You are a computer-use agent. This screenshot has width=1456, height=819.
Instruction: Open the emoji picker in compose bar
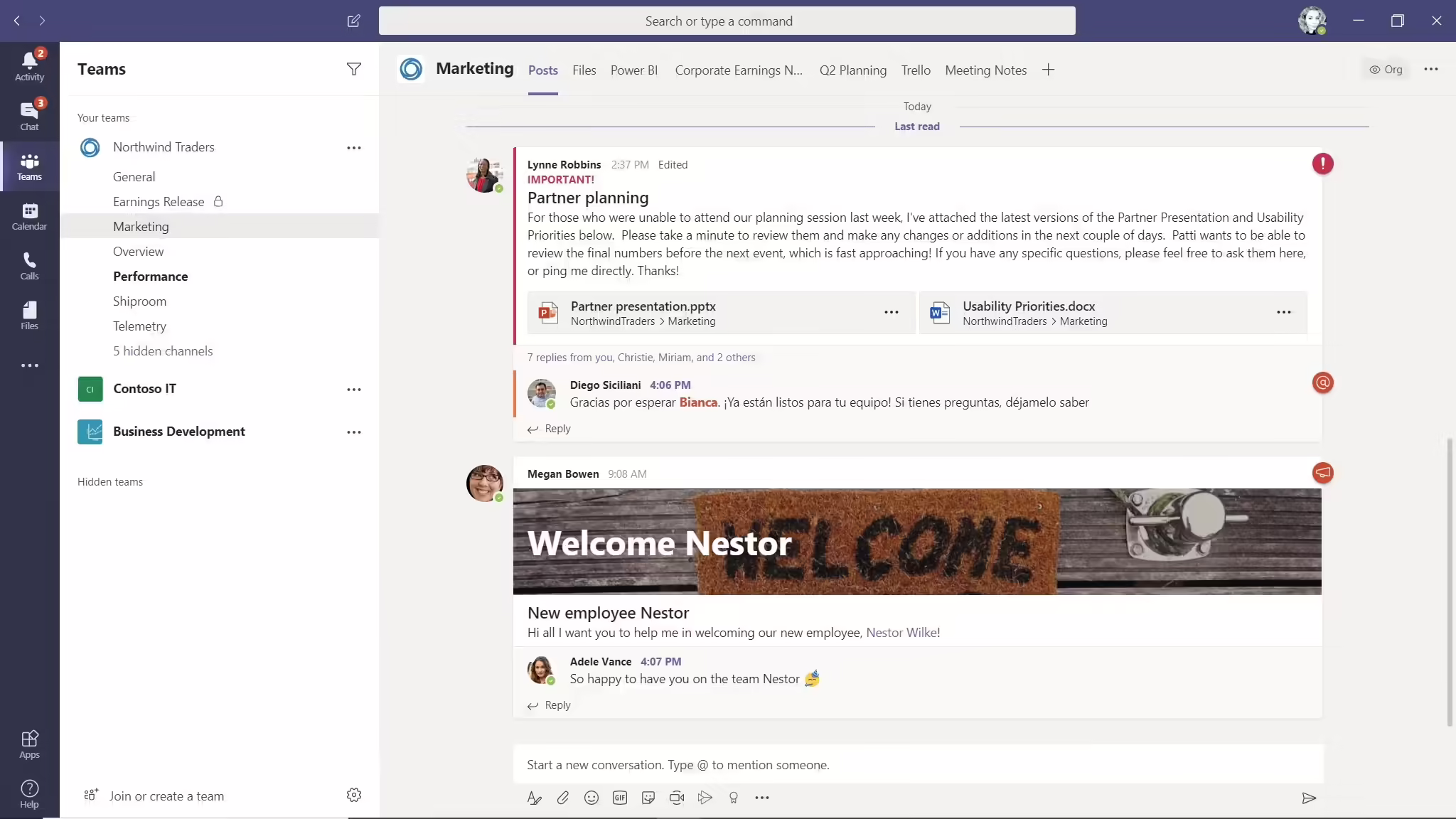point(591,798)
